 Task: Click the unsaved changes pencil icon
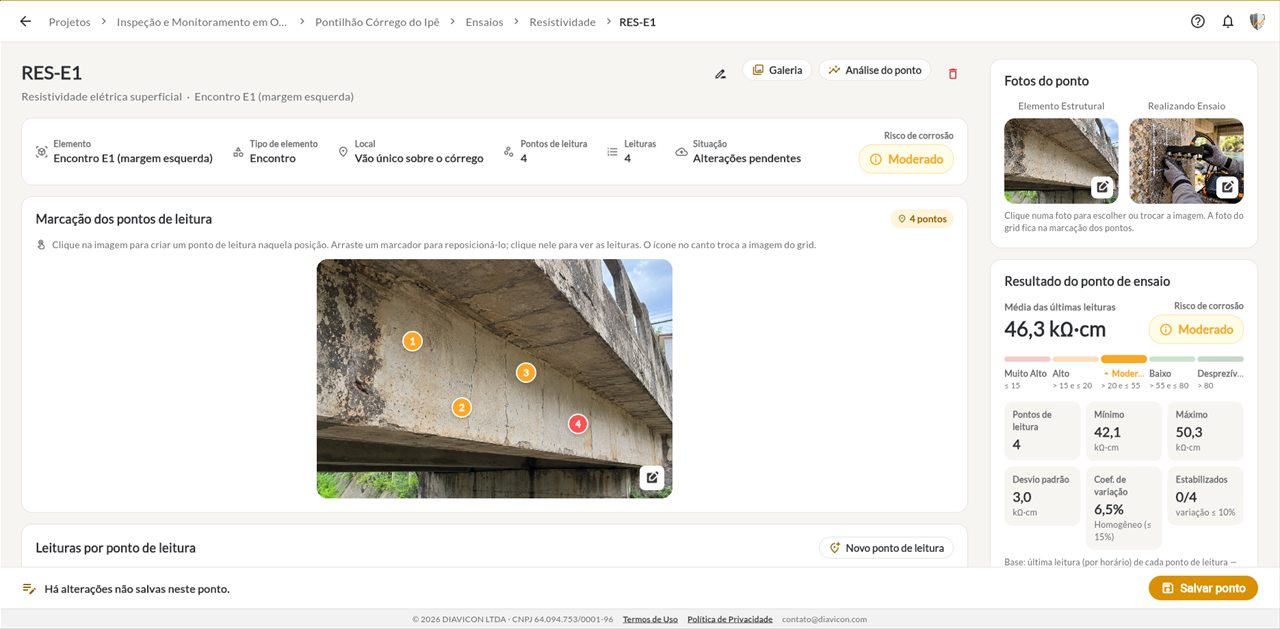tap(28, 589)
